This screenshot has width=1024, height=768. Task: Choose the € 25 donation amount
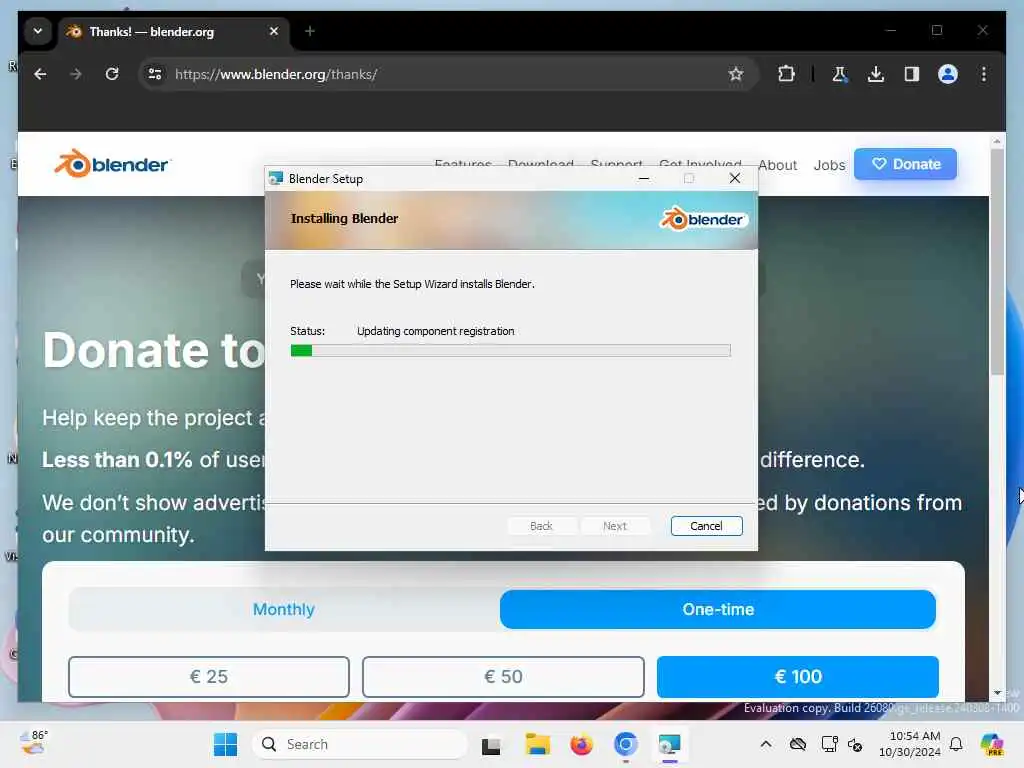209,677
